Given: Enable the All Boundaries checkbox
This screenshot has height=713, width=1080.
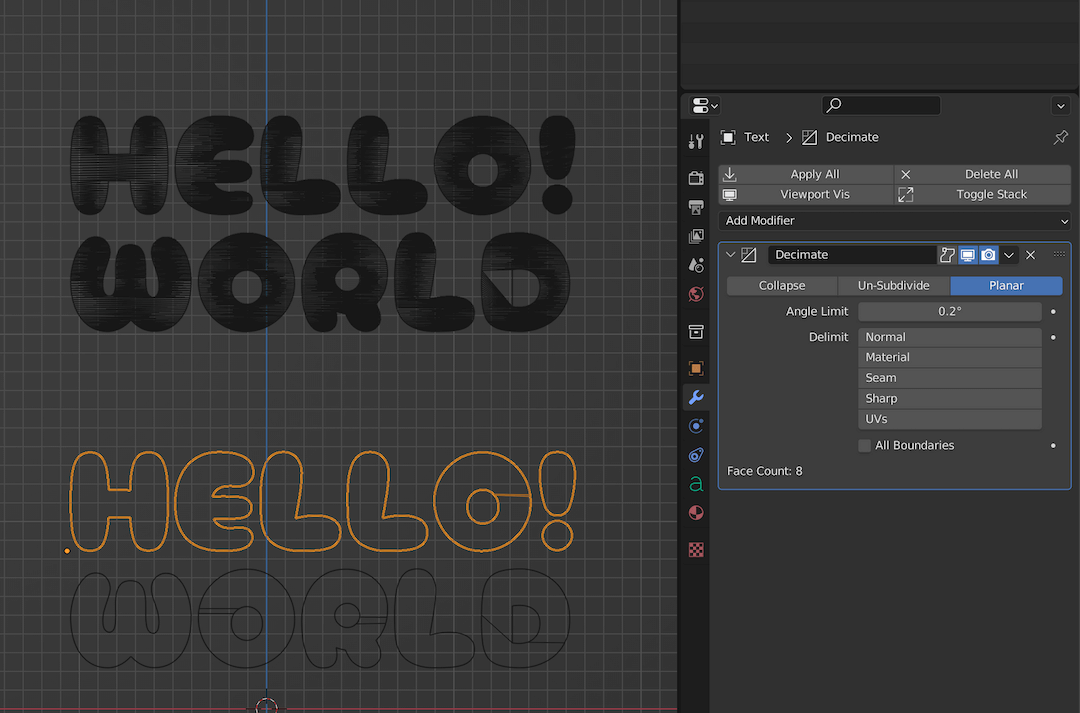Looking at the screenshot, I should pyautogui.click(x=864, y=445).
